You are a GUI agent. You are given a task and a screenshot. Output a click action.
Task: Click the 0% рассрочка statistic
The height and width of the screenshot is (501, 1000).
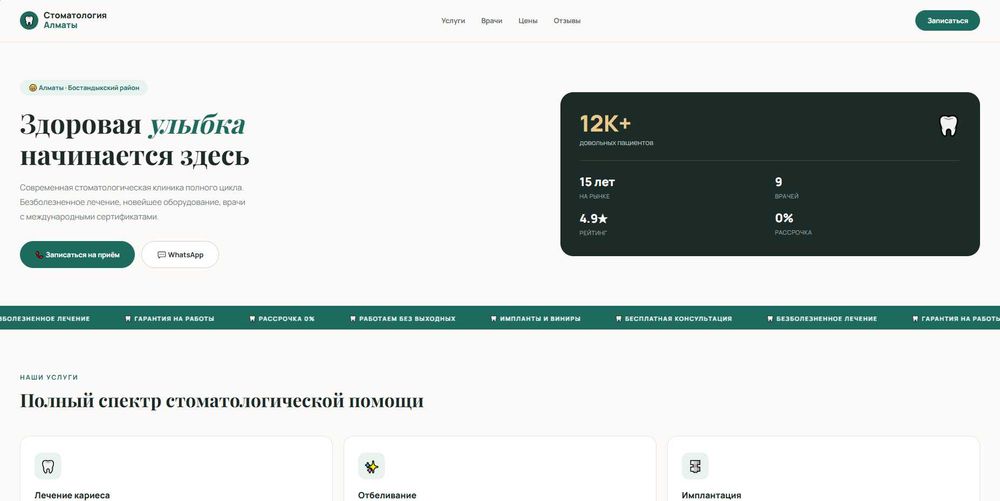(x=793, y=224)
